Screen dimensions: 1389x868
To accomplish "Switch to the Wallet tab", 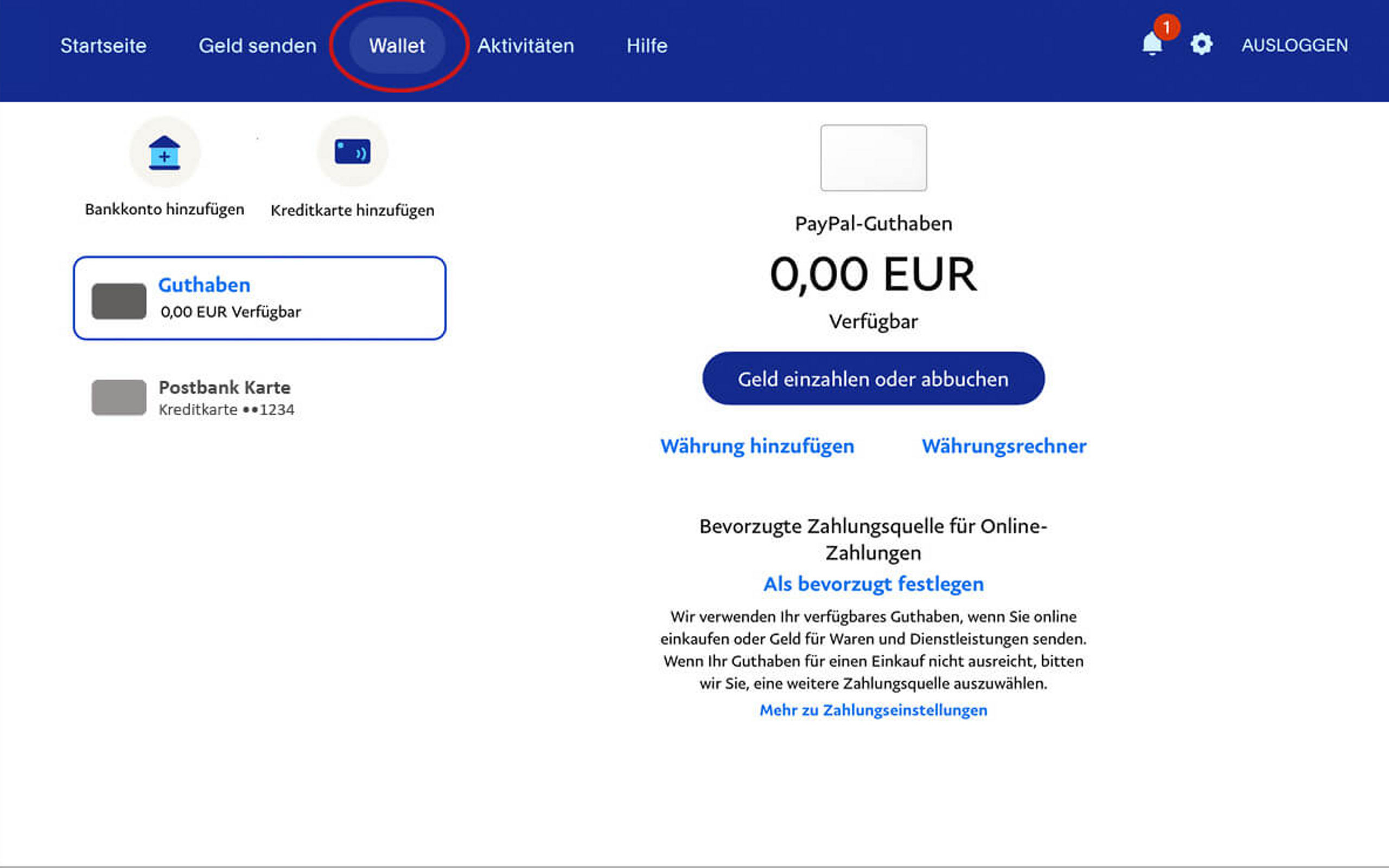I will pyautogui.click(x=397, y=46).
